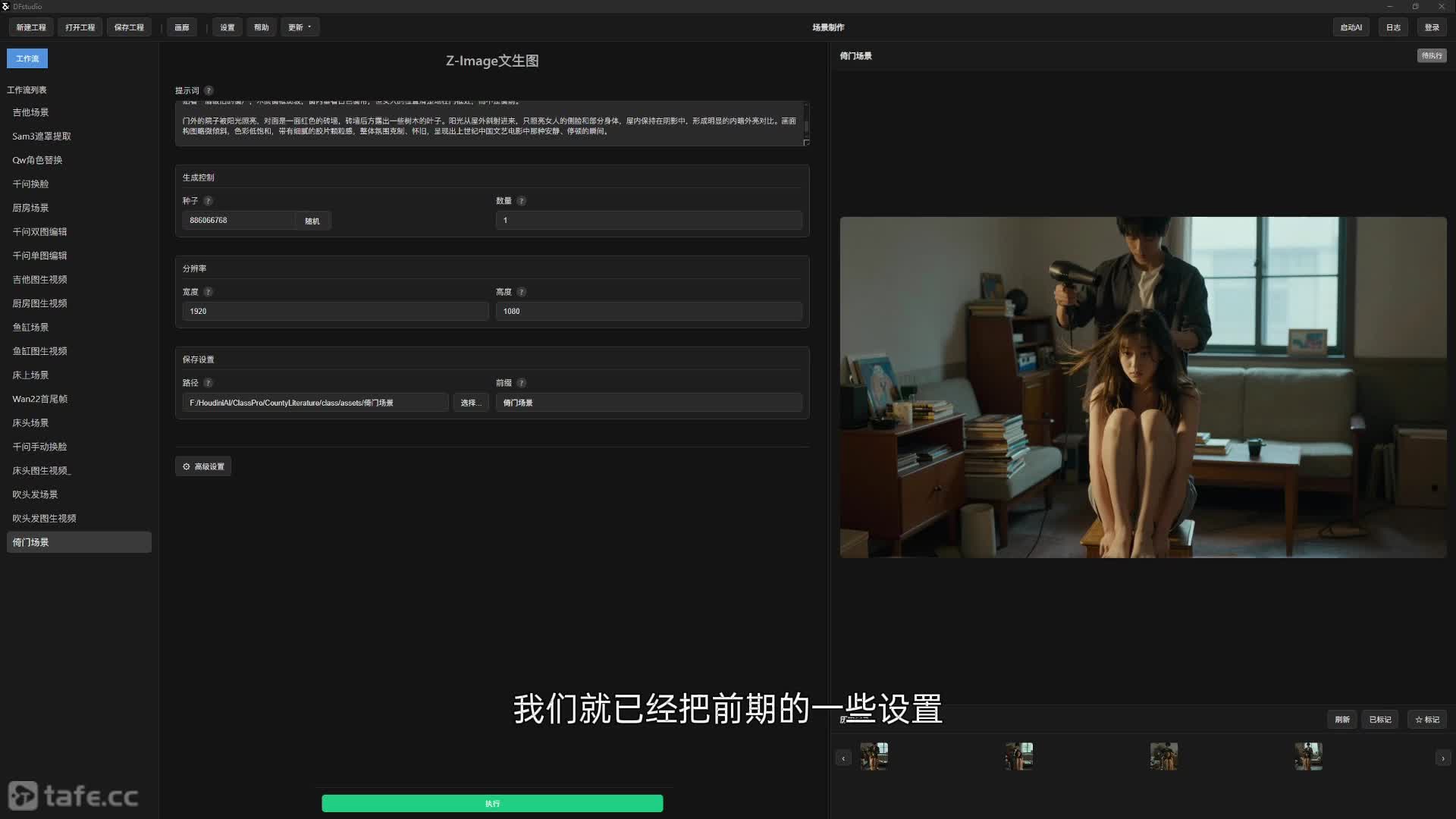Image resolution: width=1456 pixels, height=819 pixels.
Task: Click the thumbnail strip next arrow
Action: click(x=1442, y=758)
